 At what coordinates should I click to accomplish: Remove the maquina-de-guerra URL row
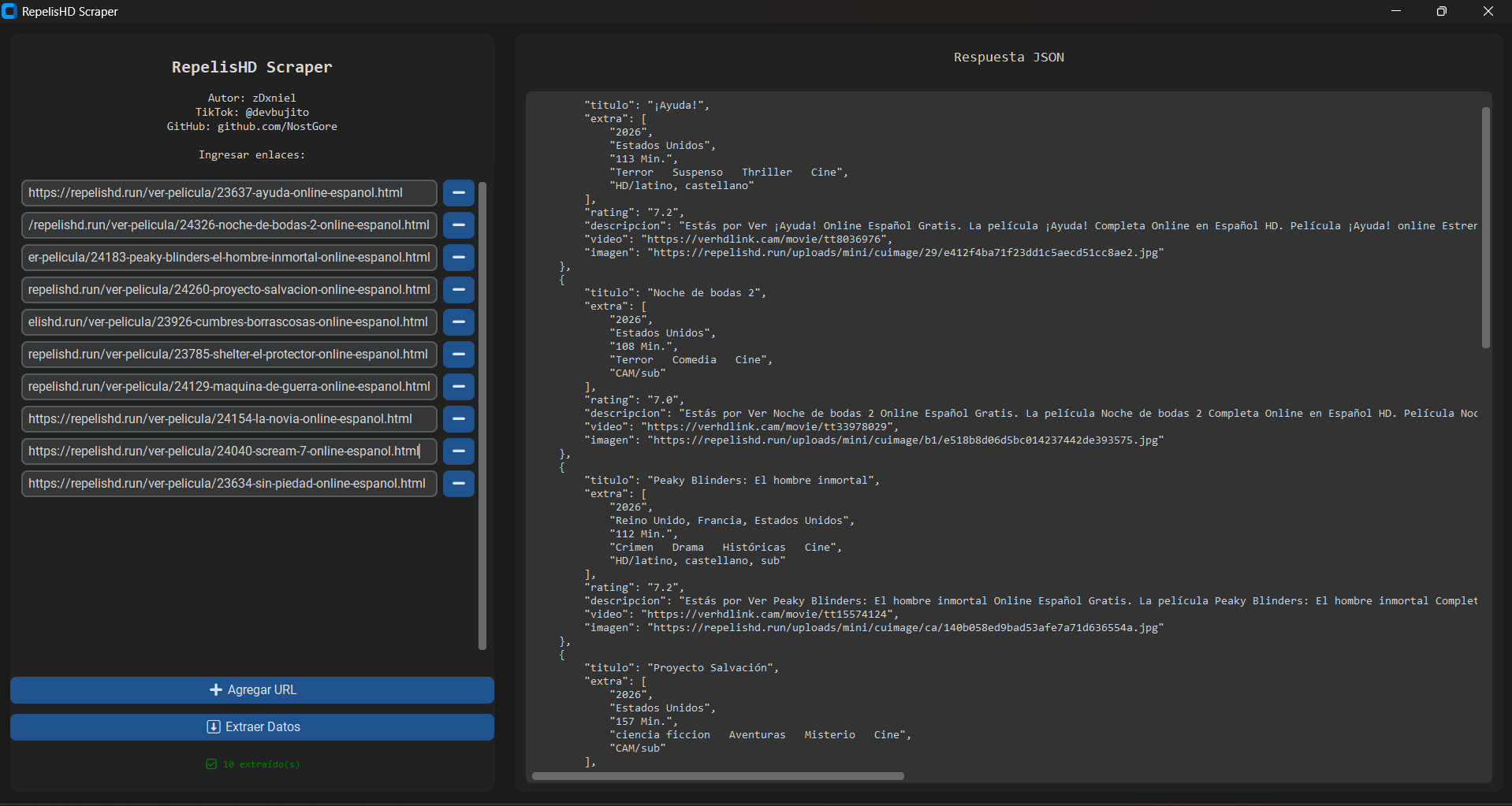pyautogui.click(x=458, y=387)
